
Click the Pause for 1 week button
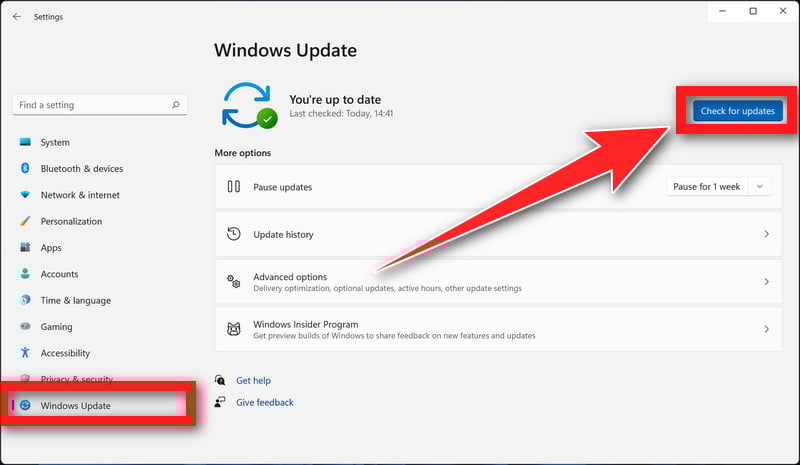pos(707,186)
